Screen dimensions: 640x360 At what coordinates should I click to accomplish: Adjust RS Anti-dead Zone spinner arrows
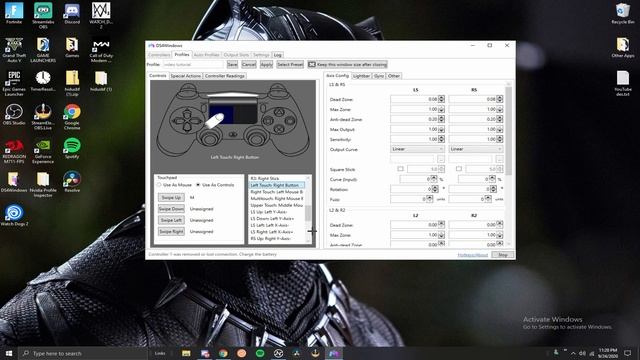[x=500, y=119]
